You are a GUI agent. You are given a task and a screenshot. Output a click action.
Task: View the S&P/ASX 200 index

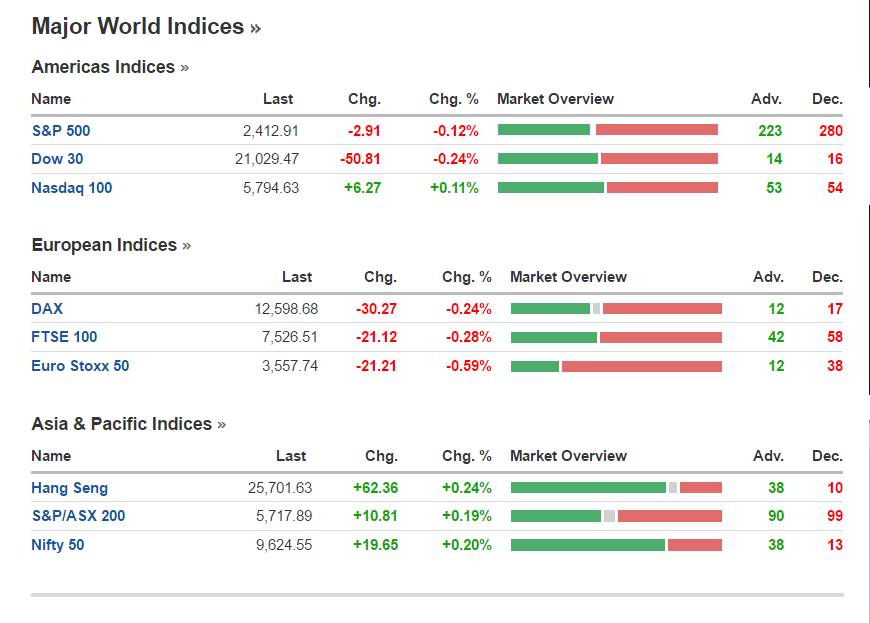(x=78, y=516)
